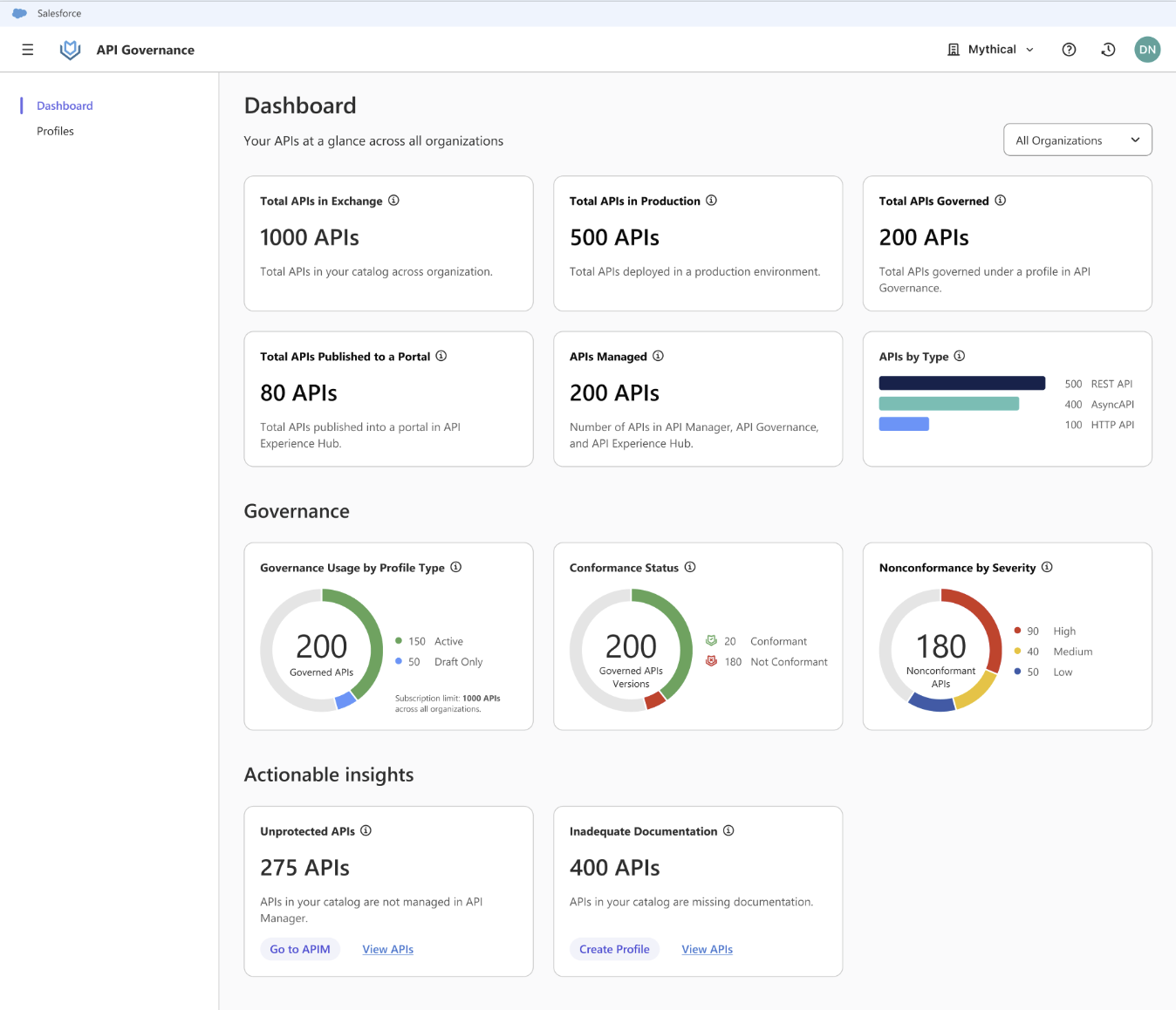Click the info icon beside Total APIs in Exchange

393,201
